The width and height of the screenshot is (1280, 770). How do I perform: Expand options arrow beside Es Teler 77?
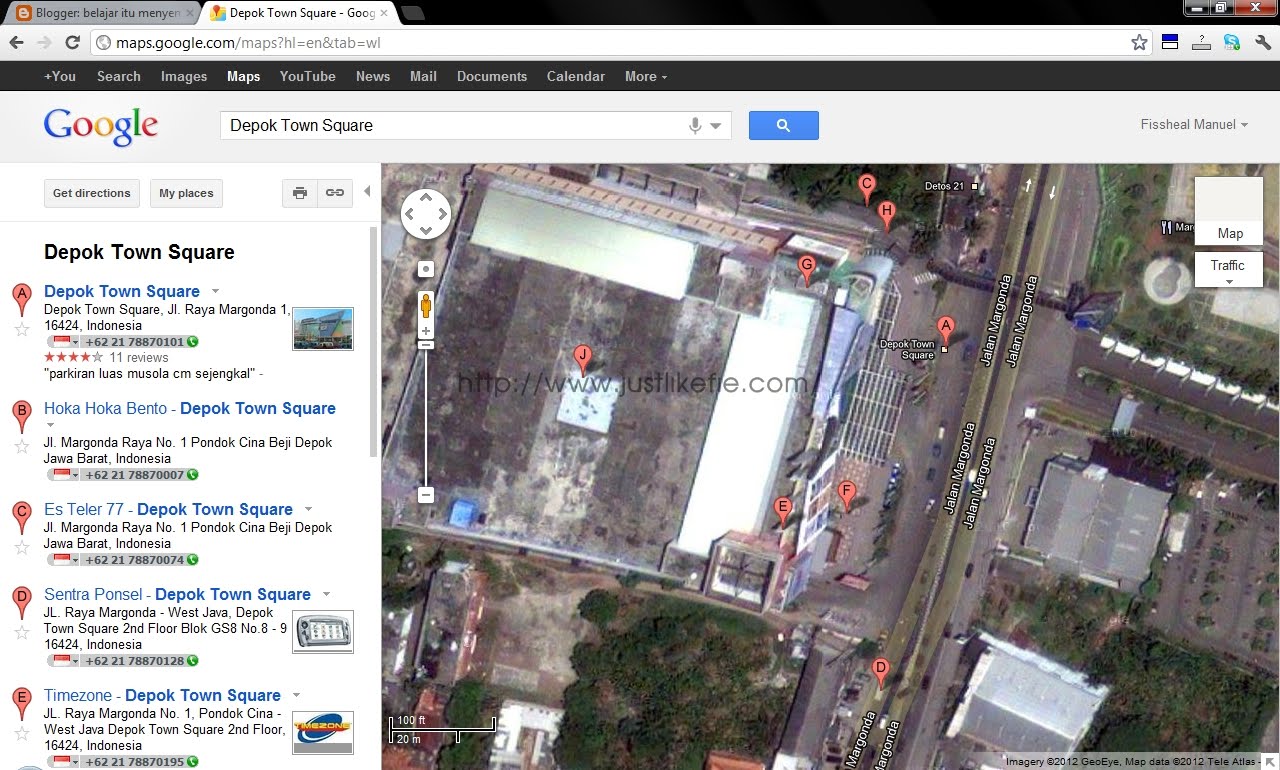coord(308,509)
